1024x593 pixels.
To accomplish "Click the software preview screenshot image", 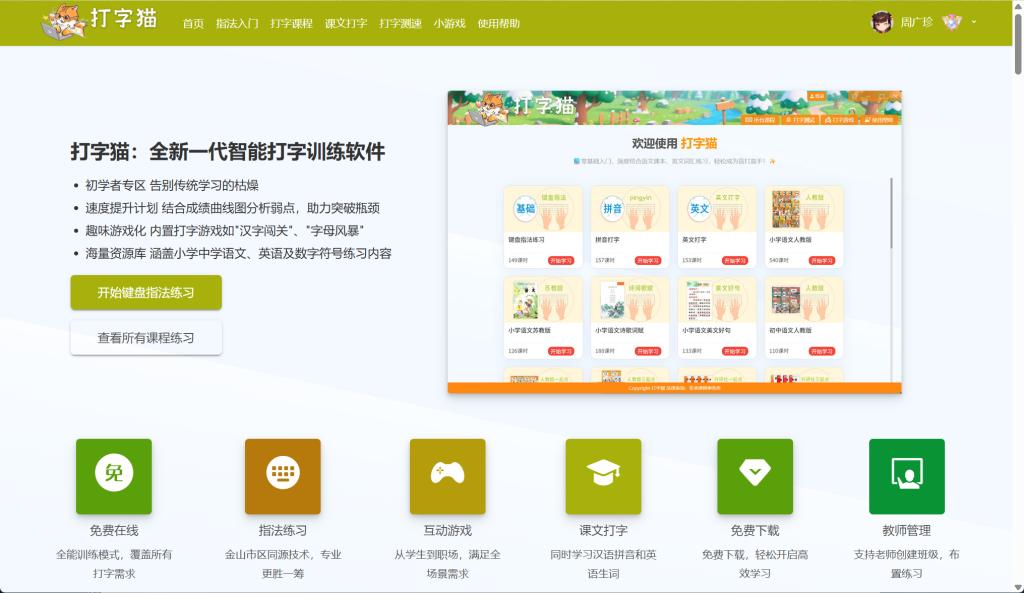I will (x=674, y=242).
